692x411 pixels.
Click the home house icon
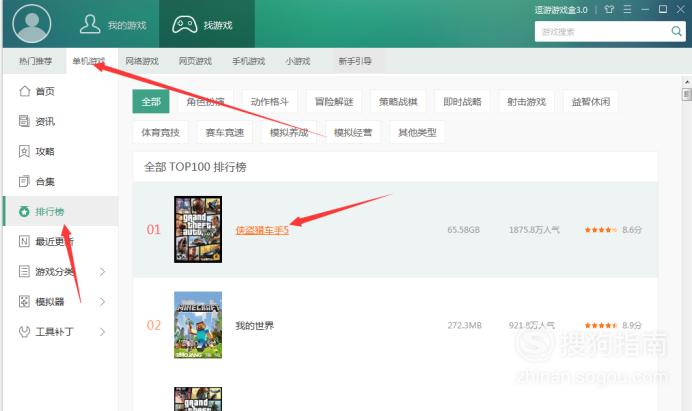click(x=25, y=90)
